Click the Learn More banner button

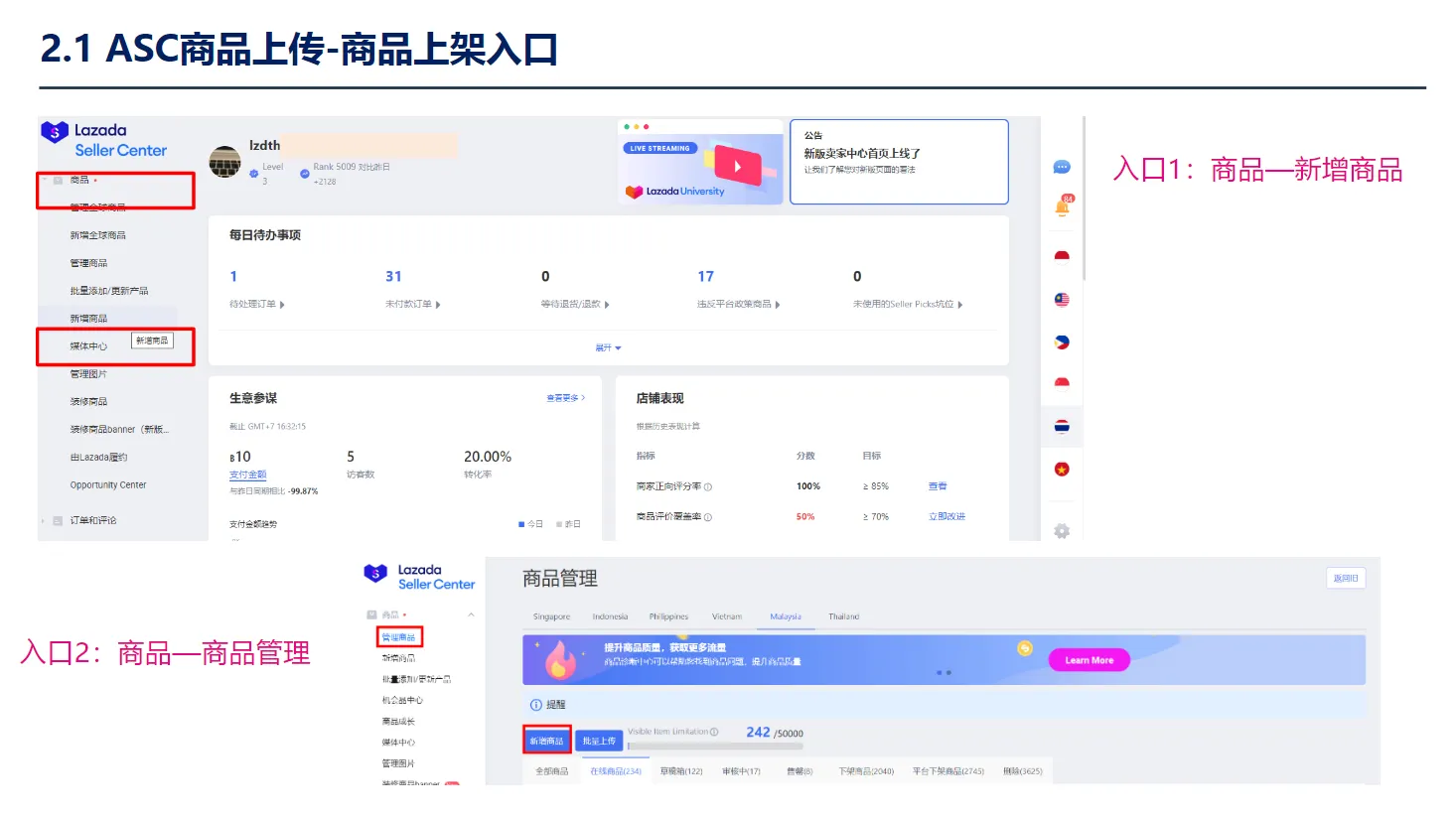point(1089,659)
